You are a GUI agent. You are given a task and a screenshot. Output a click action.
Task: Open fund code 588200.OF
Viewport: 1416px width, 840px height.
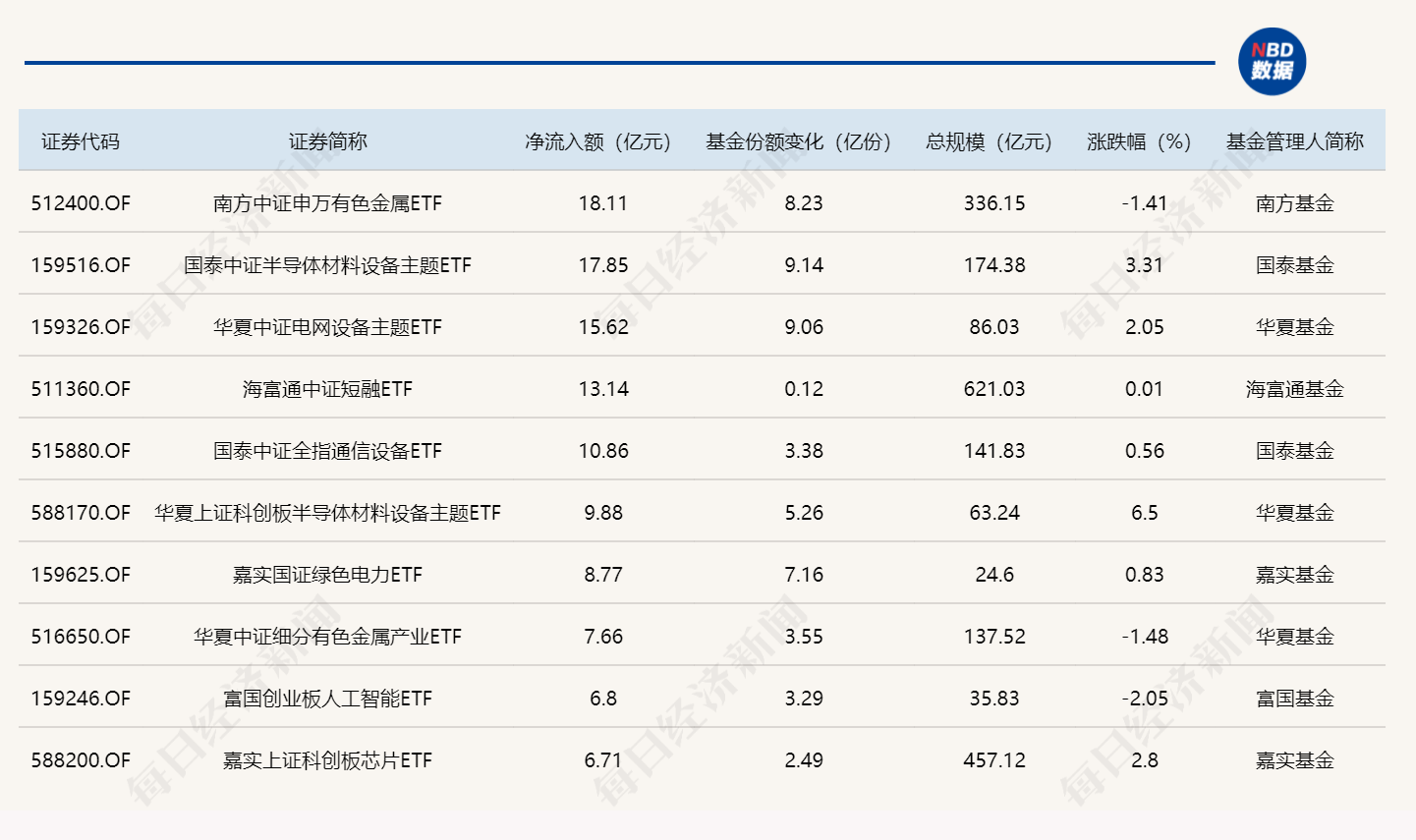click(x=82, y=759)
